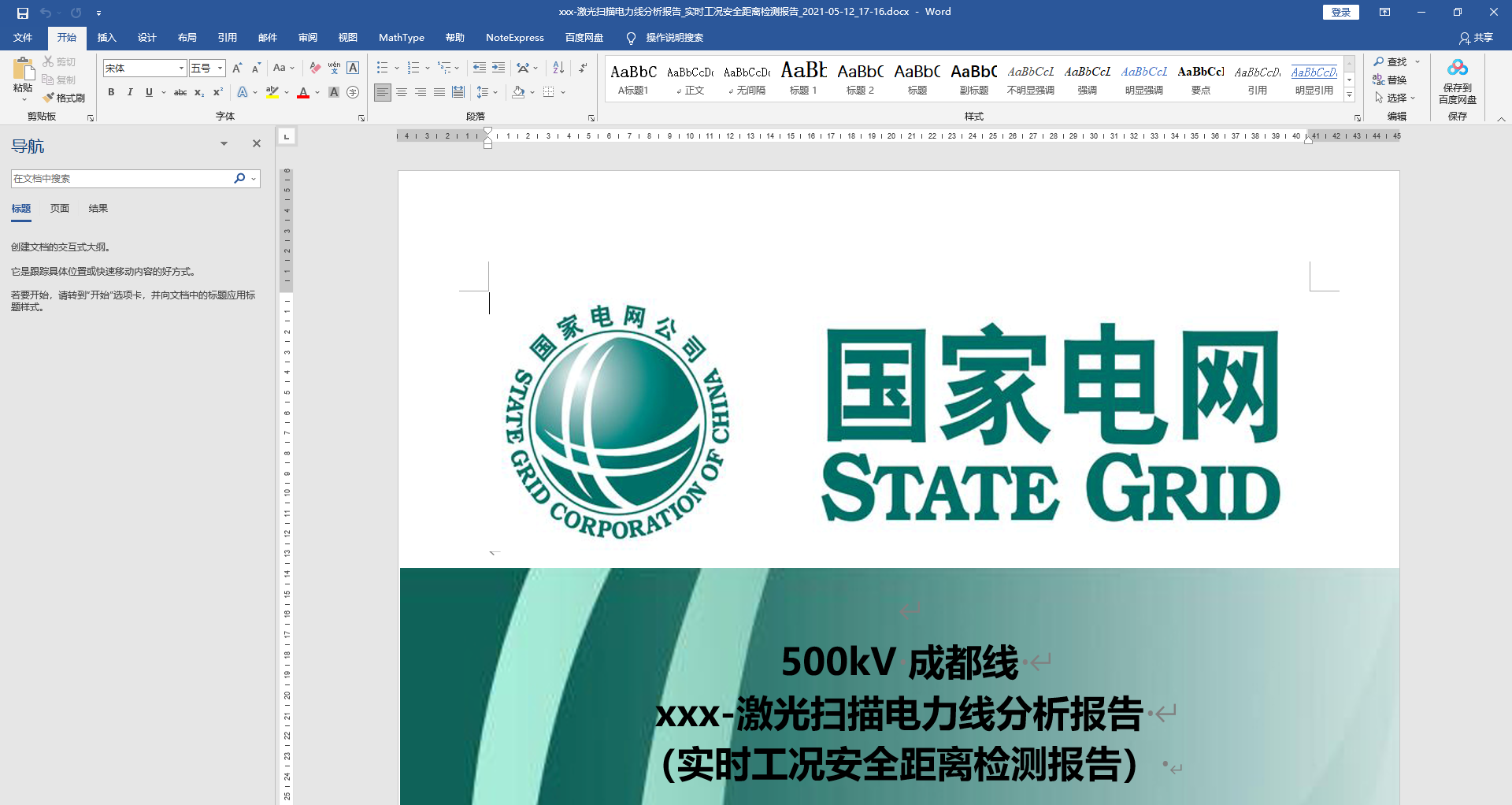Click the bulleted list icon
Image resolution: width=1512 pixels, height=805 pixels.
(383, 68)
